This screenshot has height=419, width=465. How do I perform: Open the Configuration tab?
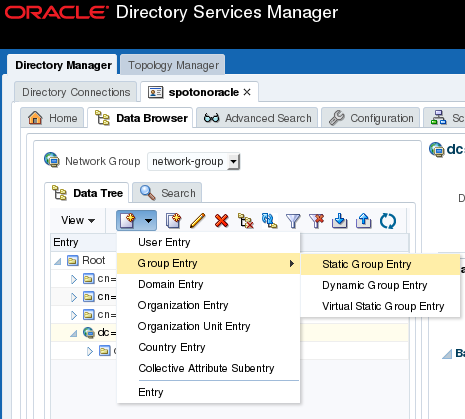click(371, 118)
